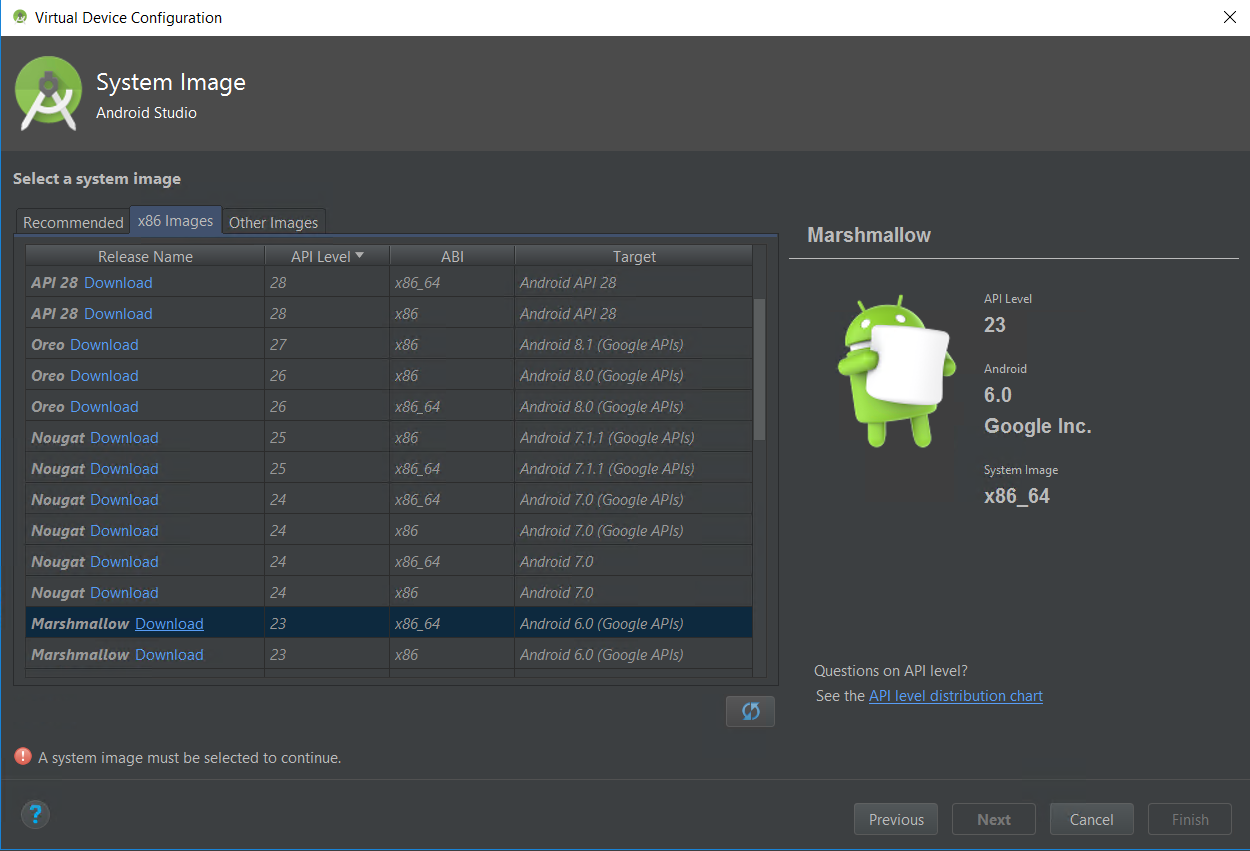Viewport: 1250px width, 851px height.
Task: Click the API Level value "23" in details panel
Action: (x=995, y=325)
